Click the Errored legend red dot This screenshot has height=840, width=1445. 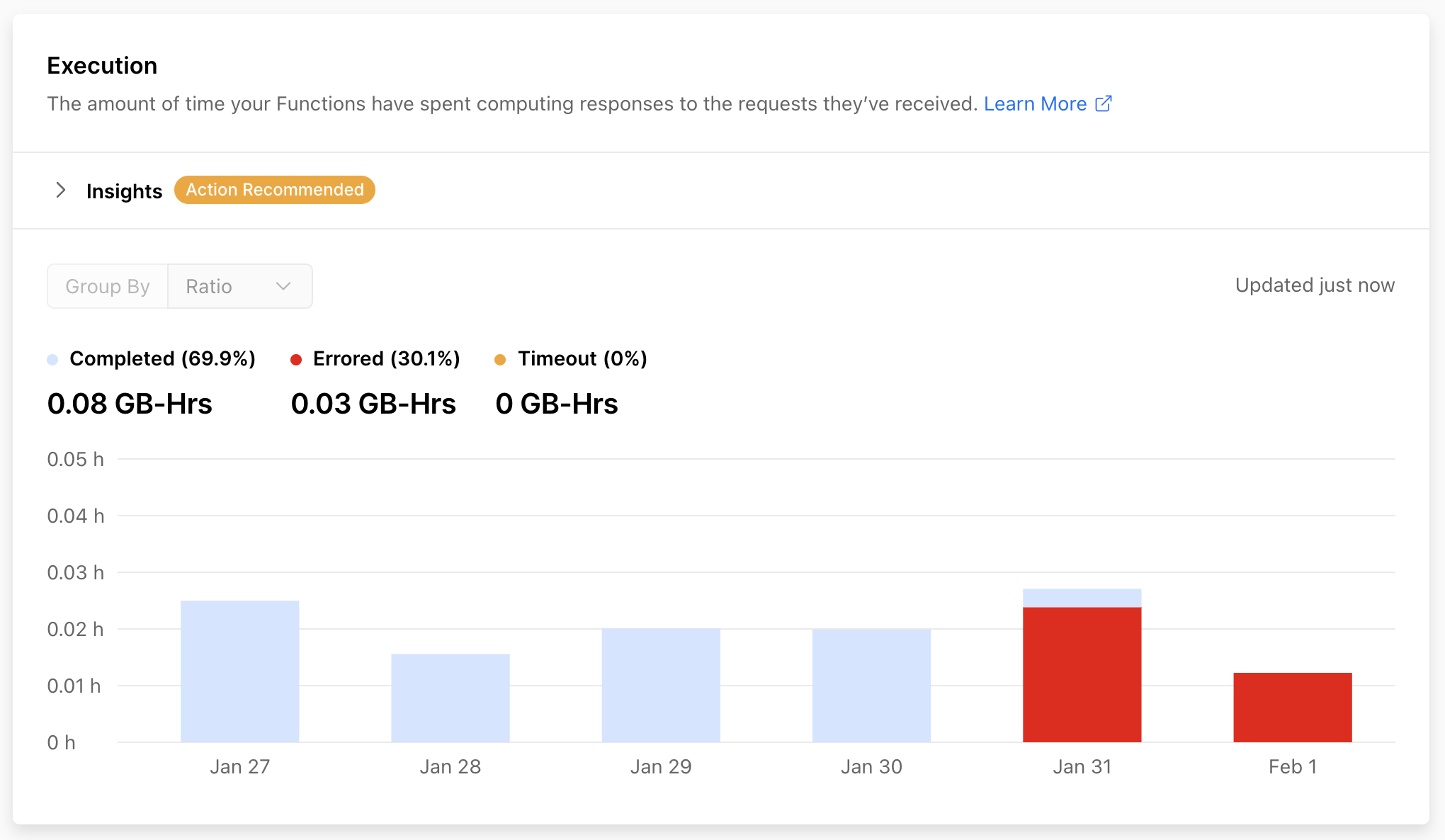296,360
